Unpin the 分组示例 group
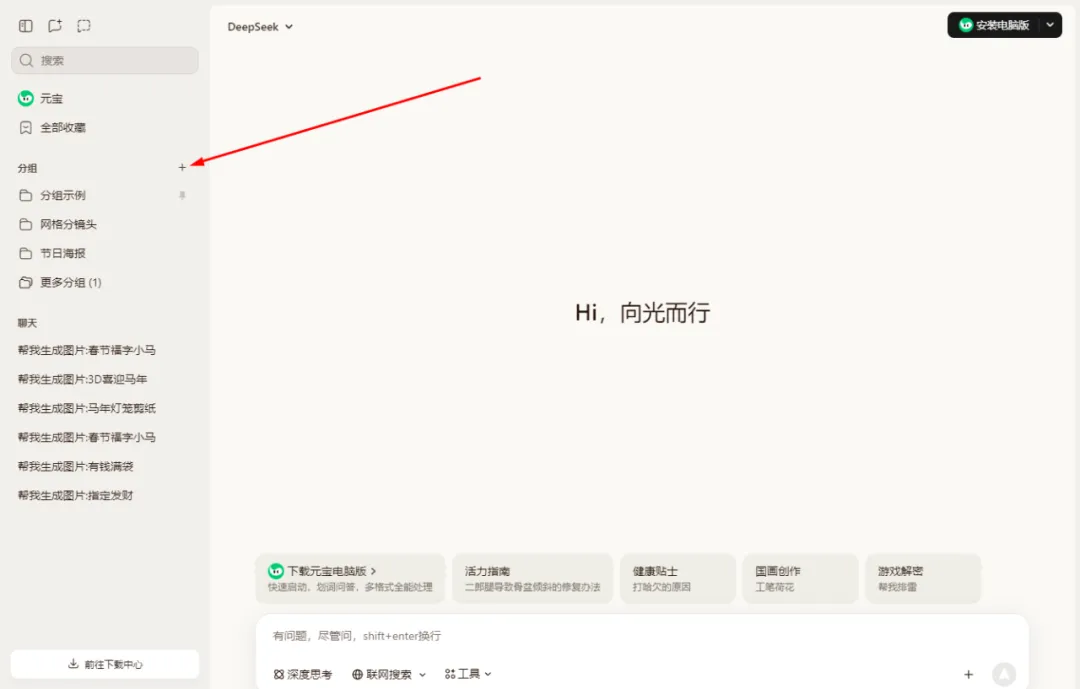This screenshot has height=689, width=1080. (x=182, y=195)
